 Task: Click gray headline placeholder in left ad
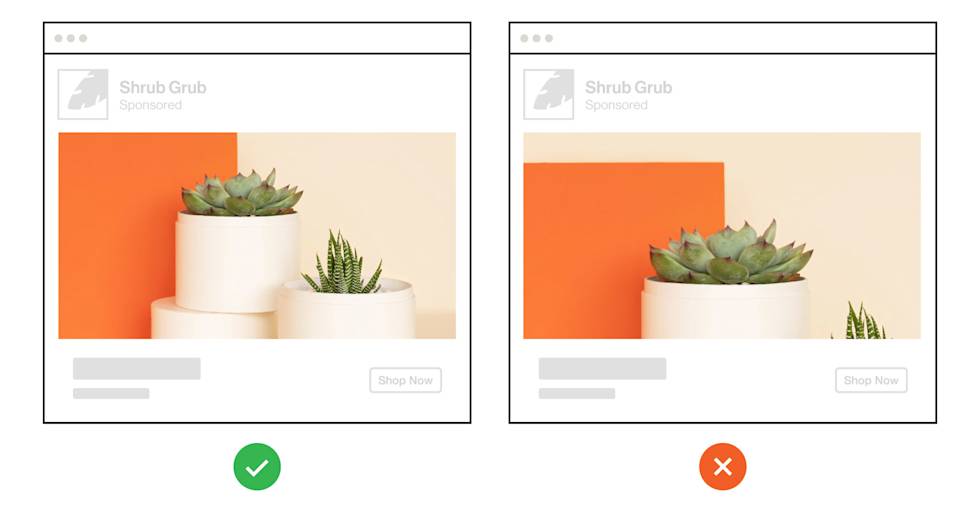point(137,369)
